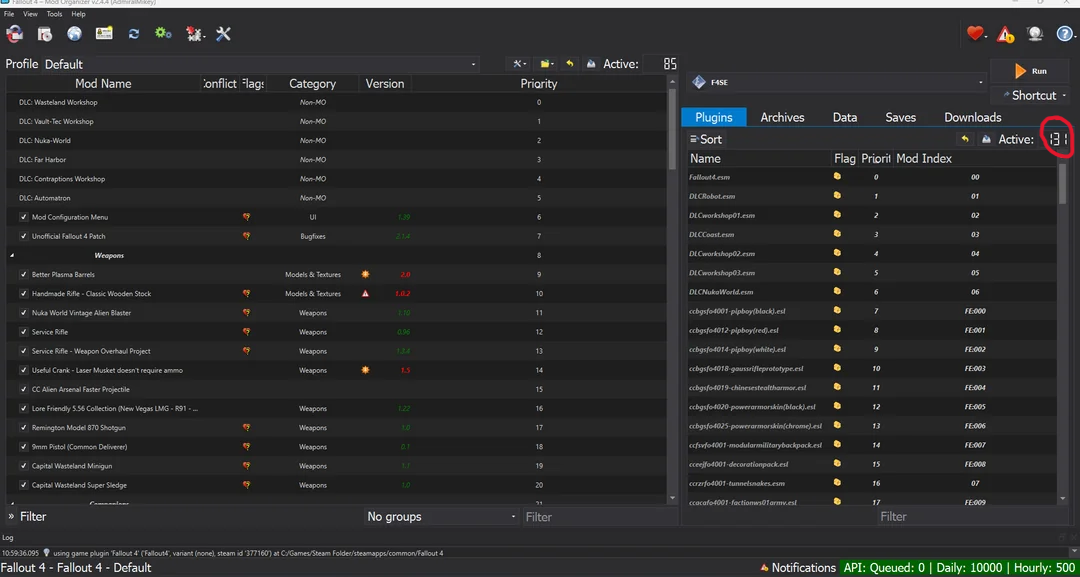Open mod list options wrench dropdown

(x=519, y=63)
